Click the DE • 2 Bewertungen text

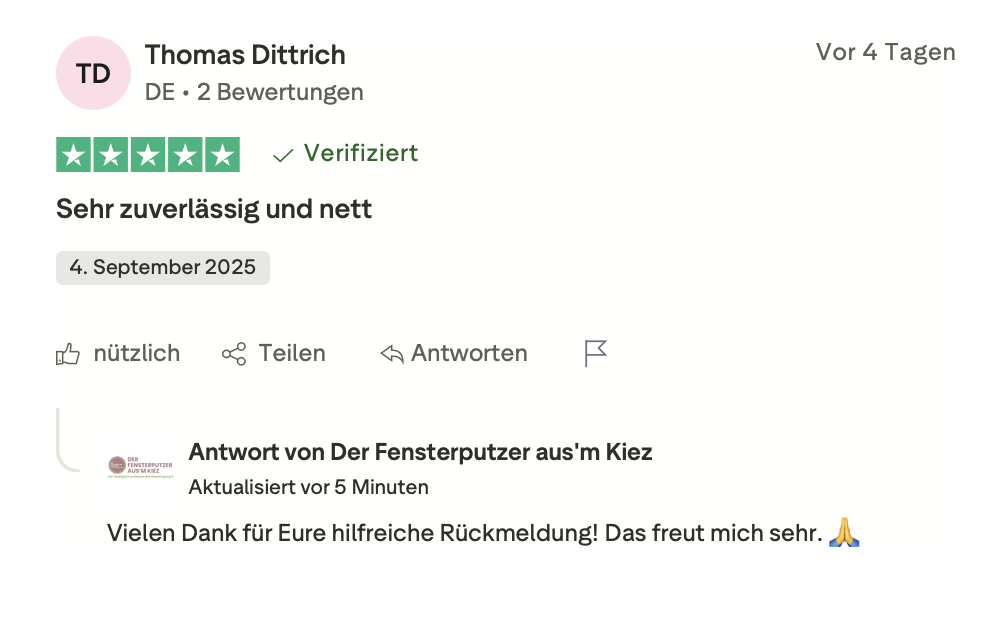(x=254, y=92)
